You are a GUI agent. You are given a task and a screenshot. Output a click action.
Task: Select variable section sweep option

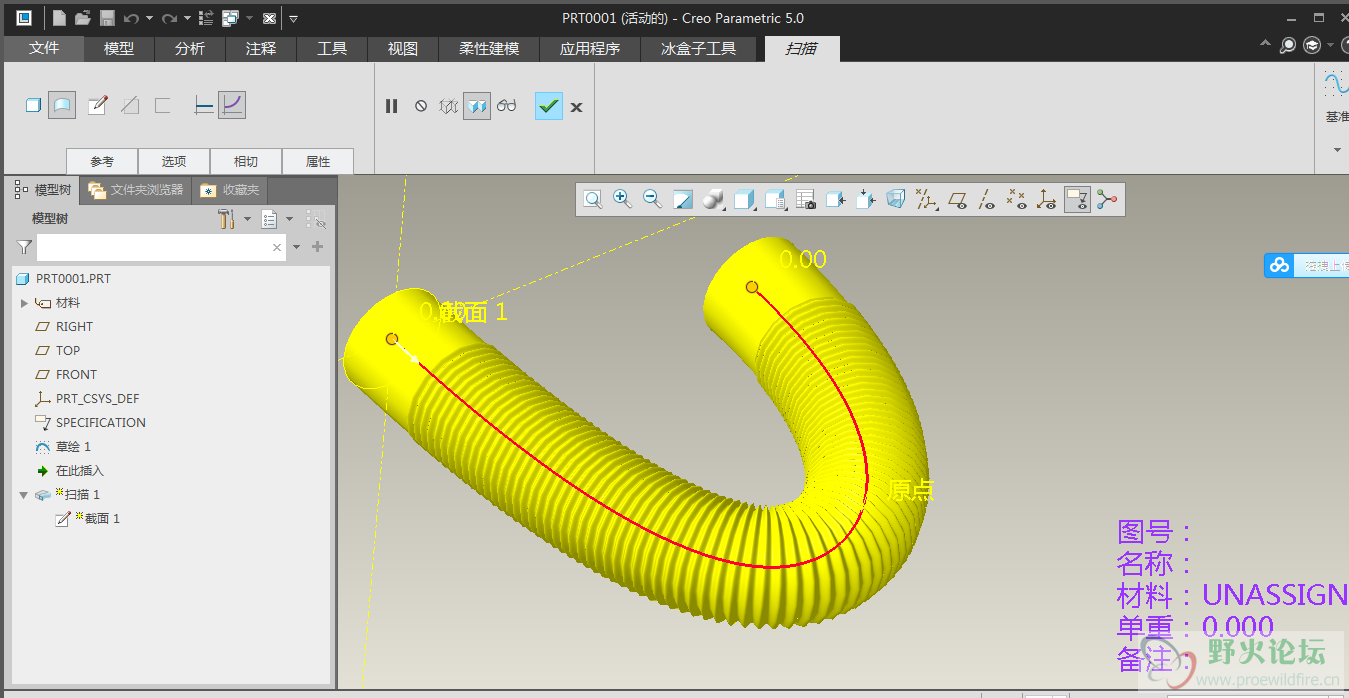pyautogui.click(x=232, y=105)
